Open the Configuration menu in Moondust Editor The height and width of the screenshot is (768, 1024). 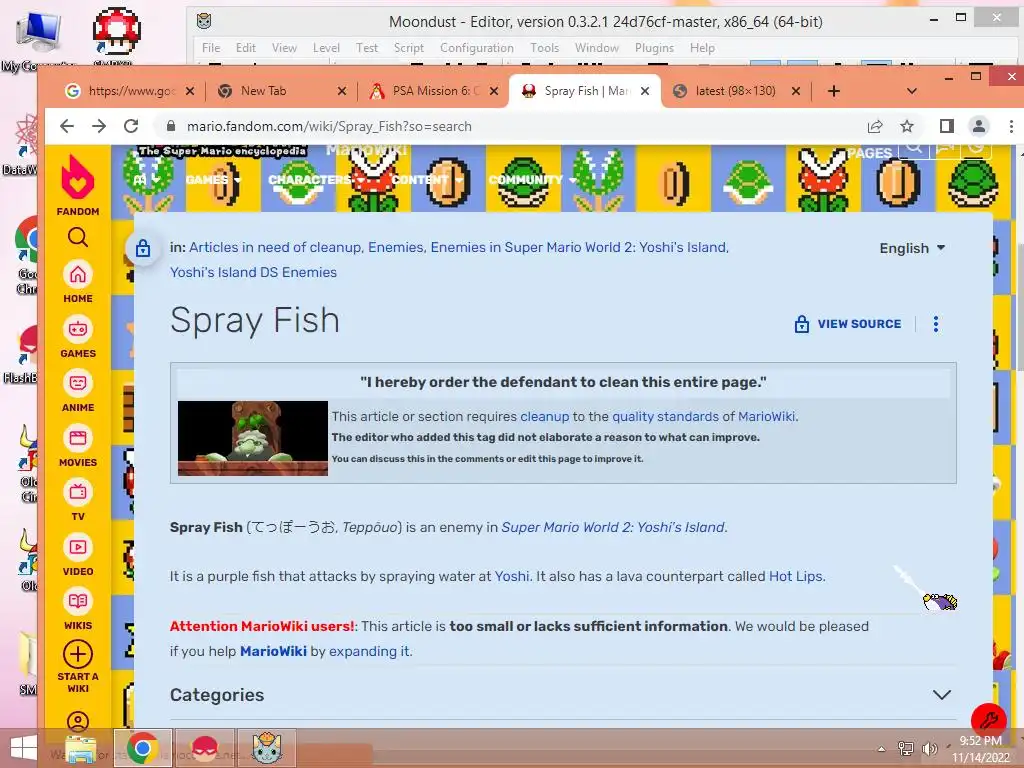477,48
